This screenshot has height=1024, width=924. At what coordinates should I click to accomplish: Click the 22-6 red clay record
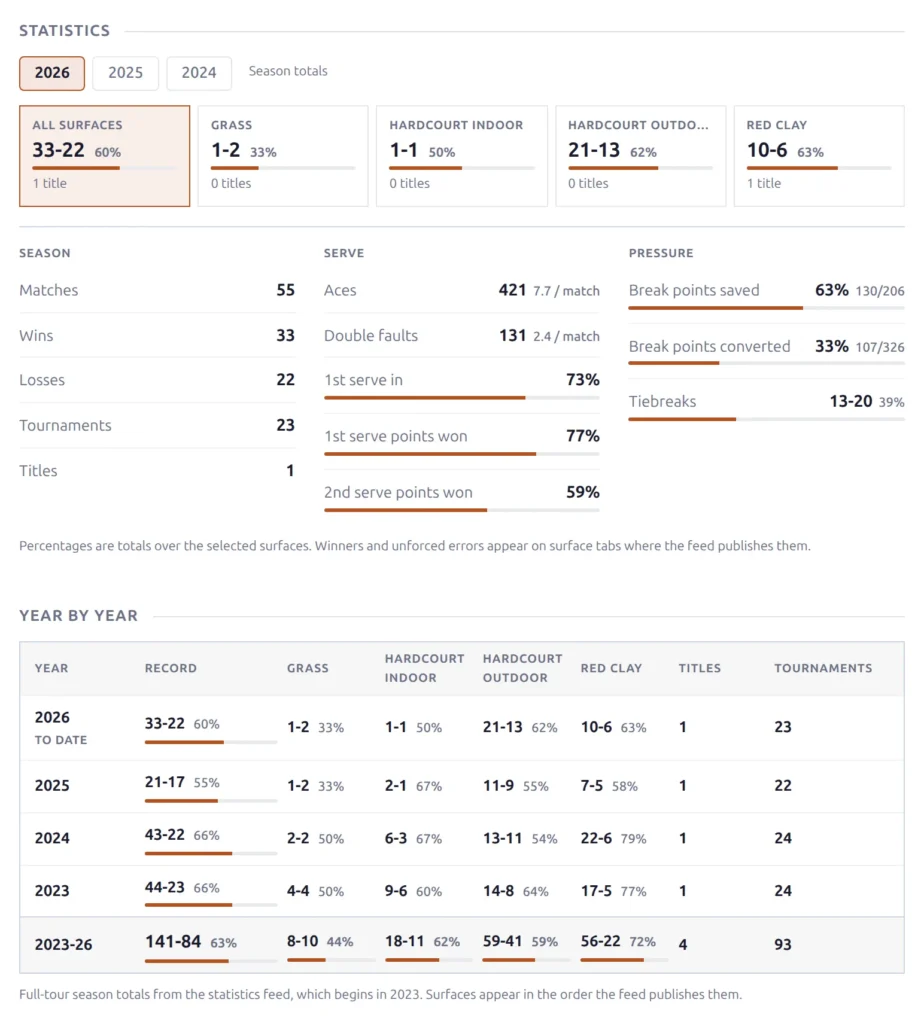tap(596, 838)
